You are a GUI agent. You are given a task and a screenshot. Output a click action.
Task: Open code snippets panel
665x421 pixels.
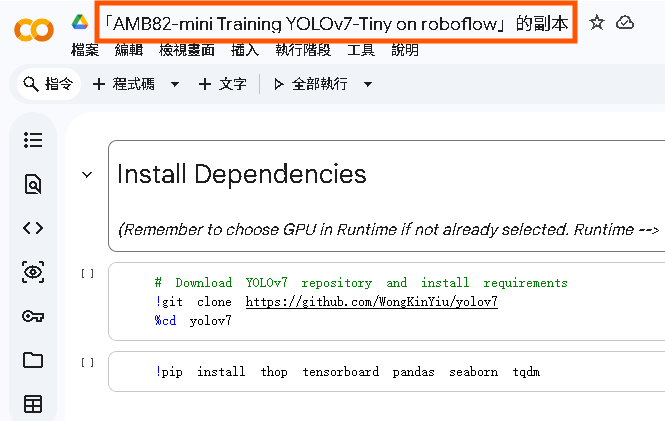33,228
